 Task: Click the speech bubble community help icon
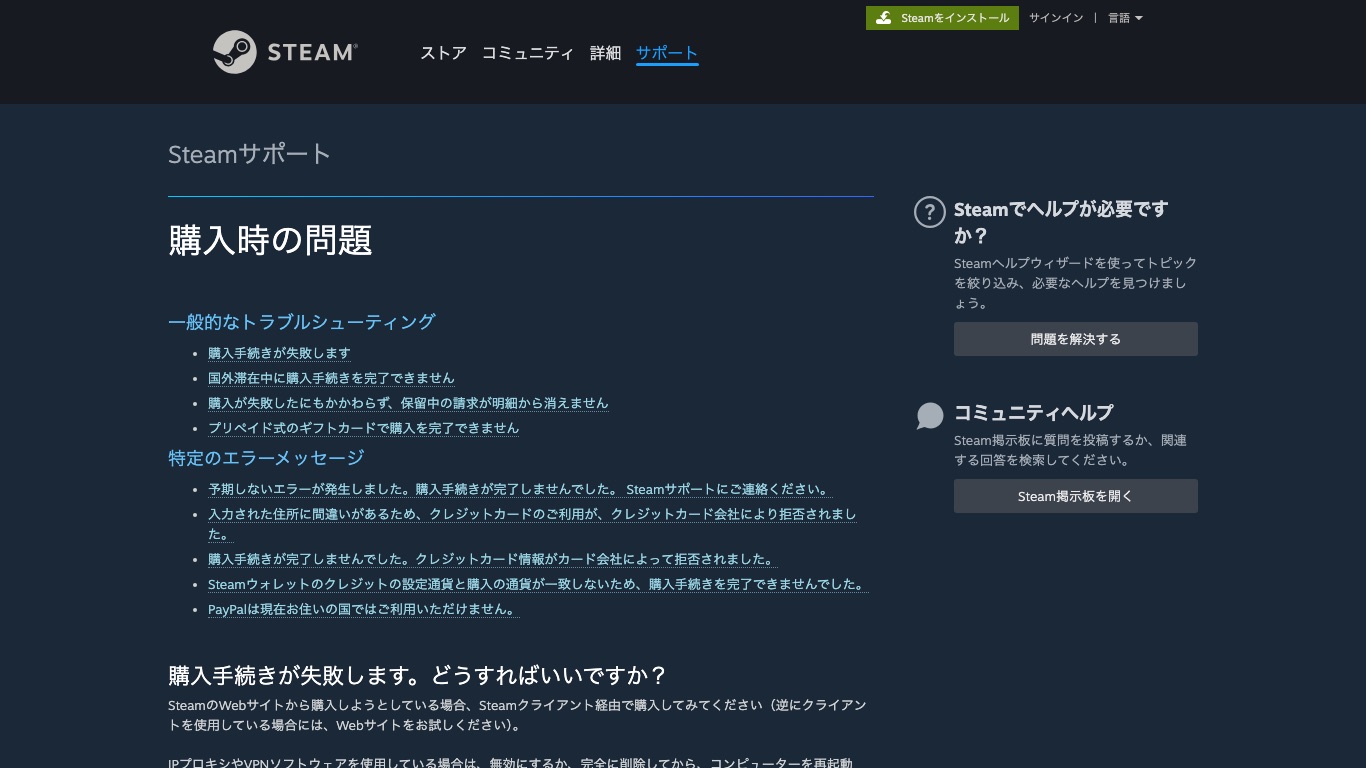pos(930,416)
